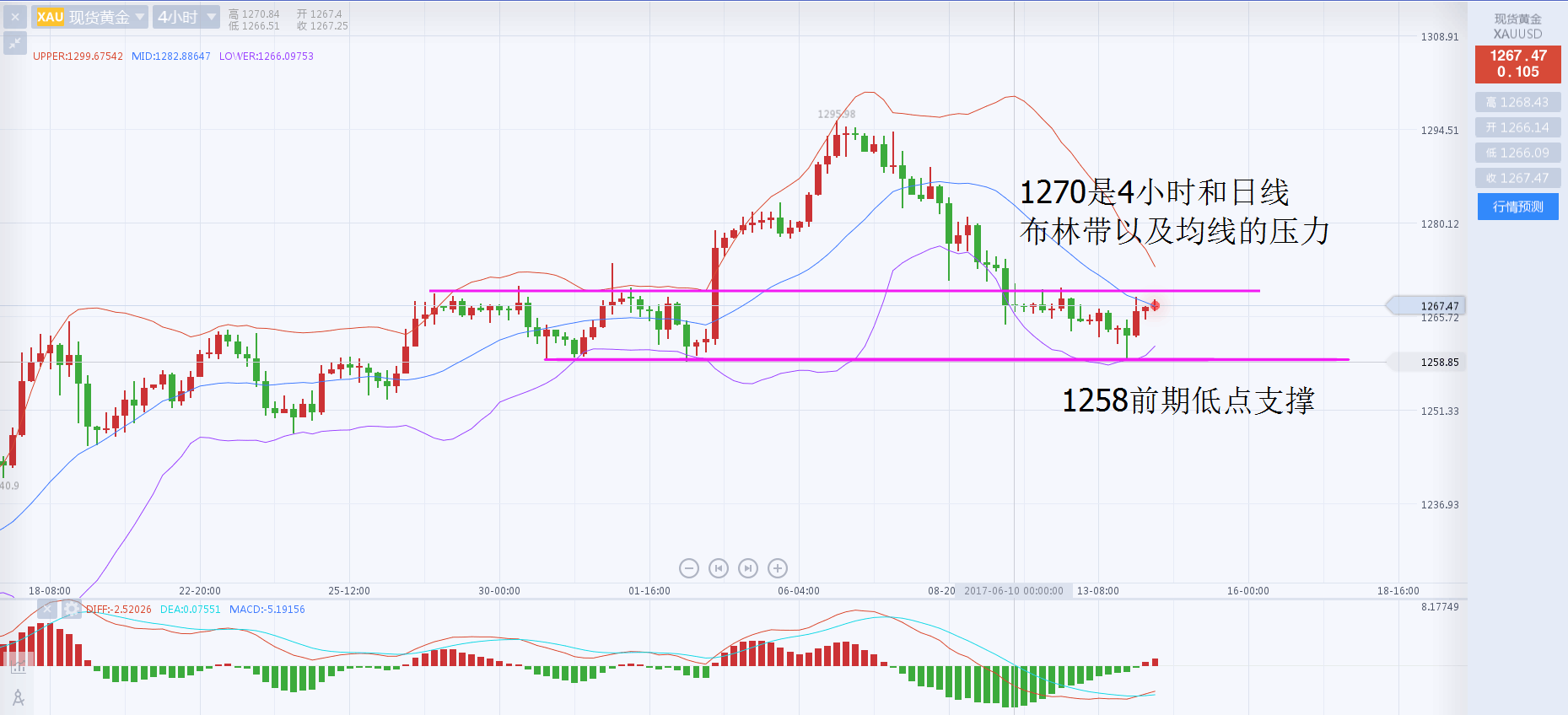Click the 1295.98 high price marker
The image size is (1568, 715).
click(836, 114)
